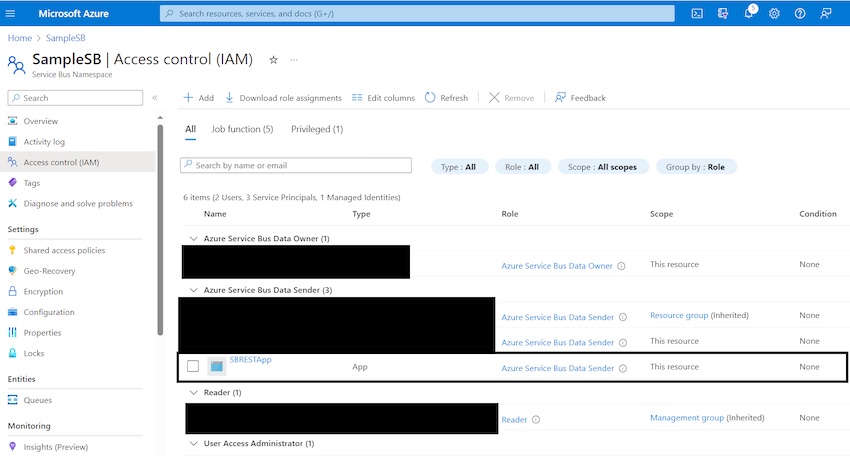Open SBRESTApp link
Image resolution: width=850 pixels, height=456 pixels.
pyautogui.click(x=250, y=359)
